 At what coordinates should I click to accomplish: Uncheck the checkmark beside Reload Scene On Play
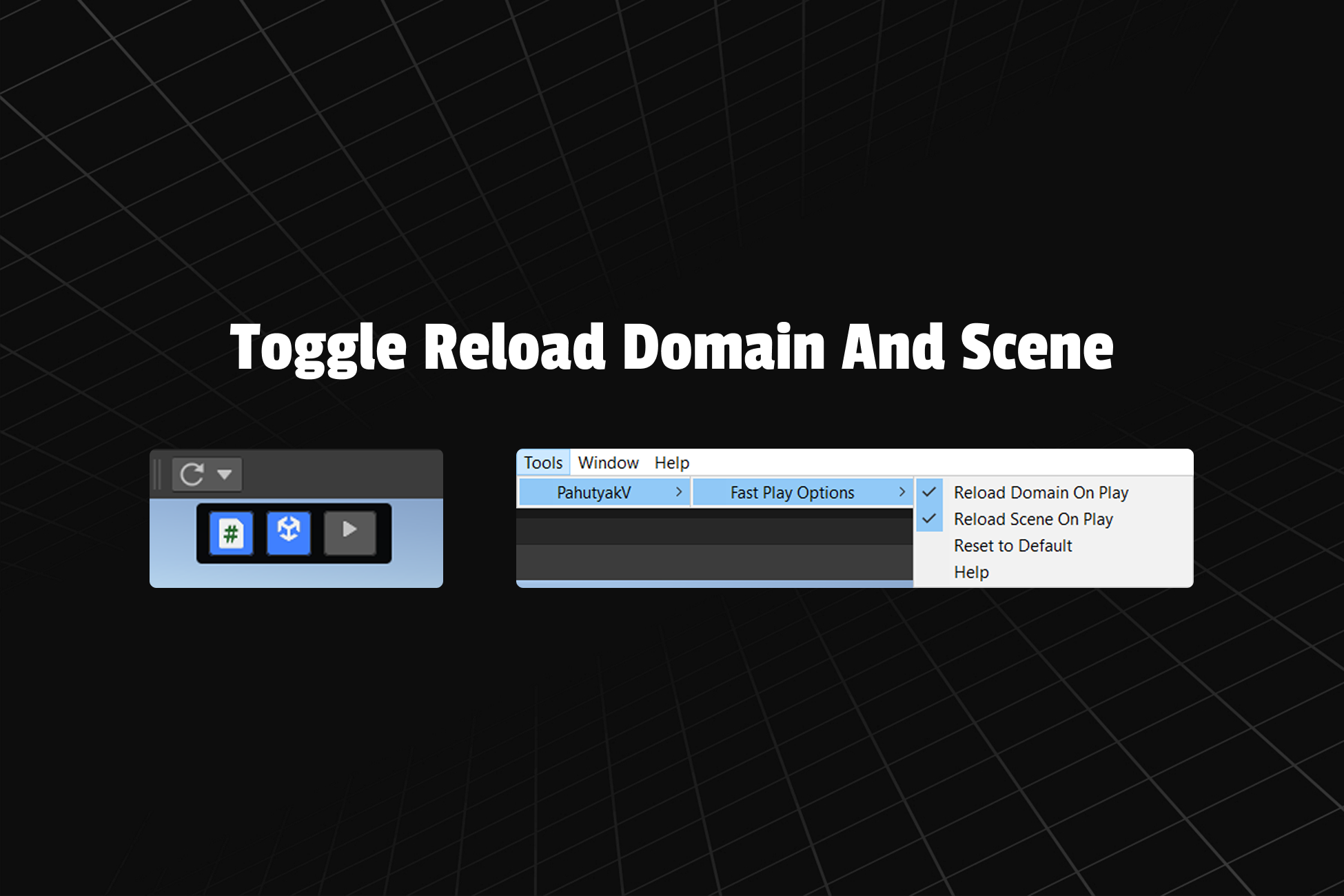tap(929, 518)
